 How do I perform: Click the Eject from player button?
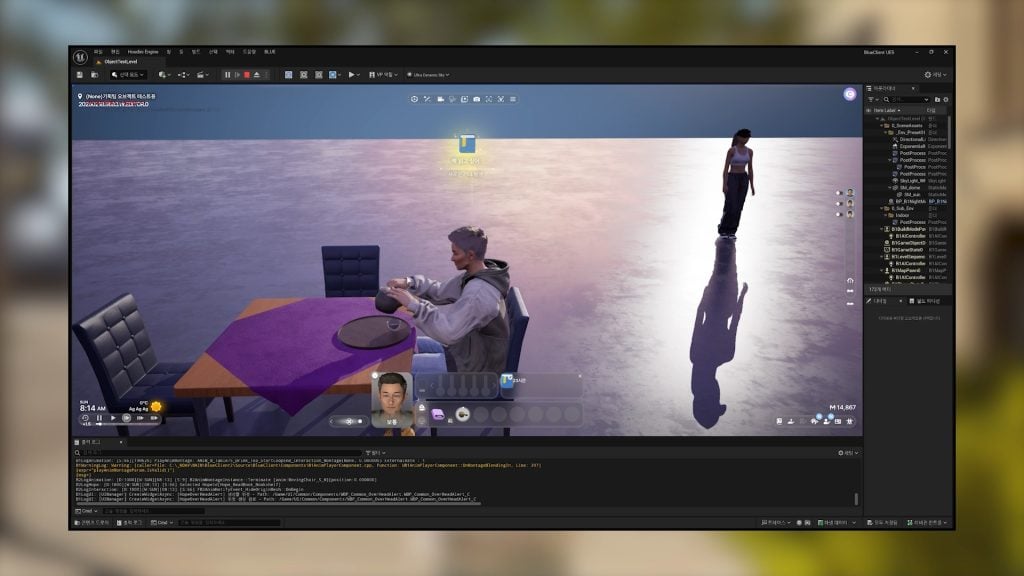point(257,75)
